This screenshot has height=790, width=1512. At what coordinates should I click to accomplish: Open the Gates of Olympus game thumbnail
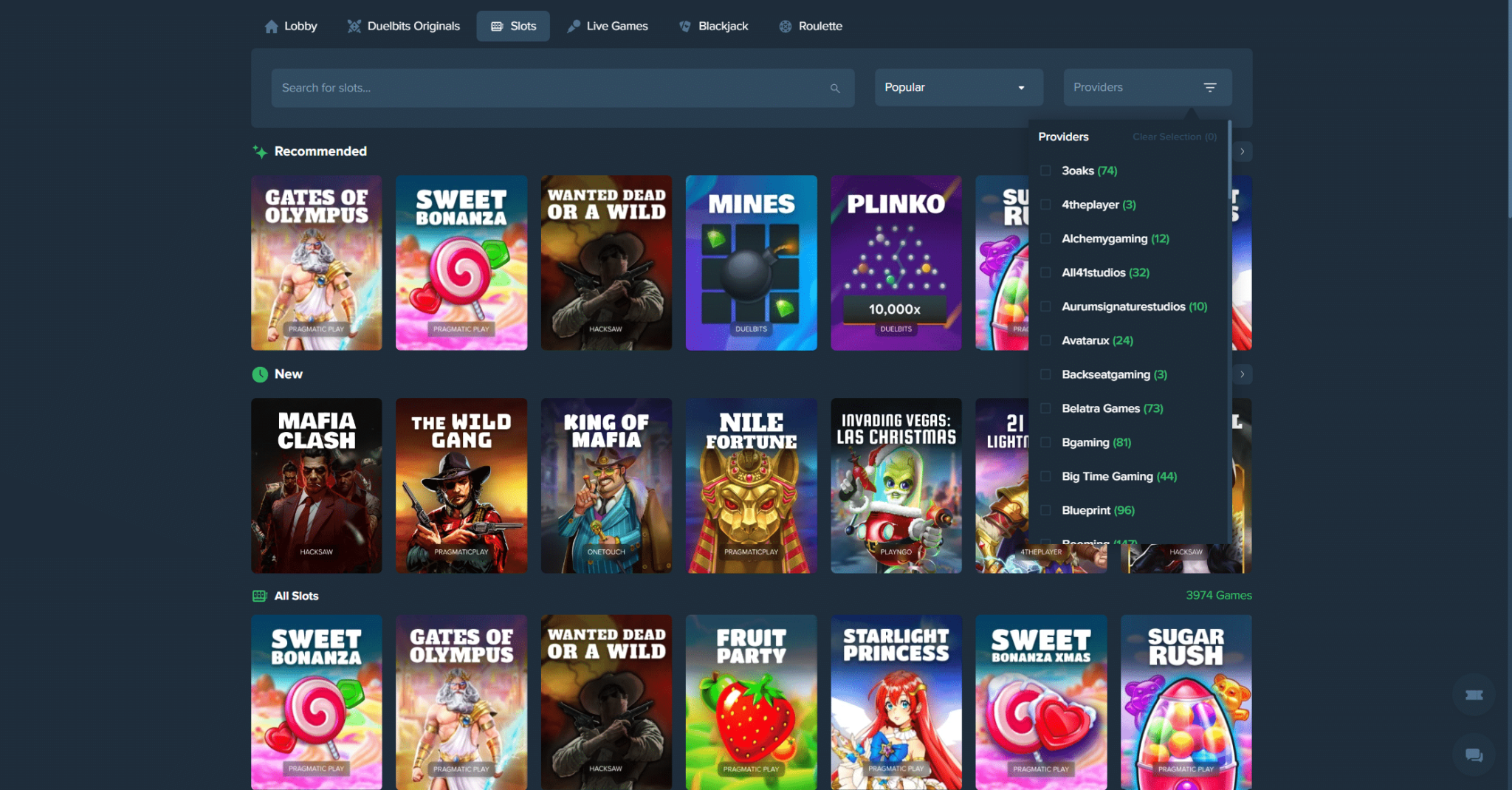(x=316, y=263)
